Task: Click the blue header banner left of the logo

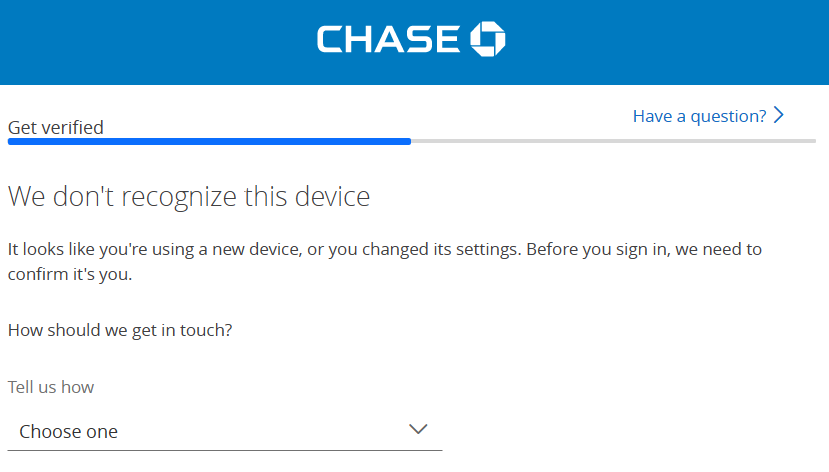Action: coord(159,42)
